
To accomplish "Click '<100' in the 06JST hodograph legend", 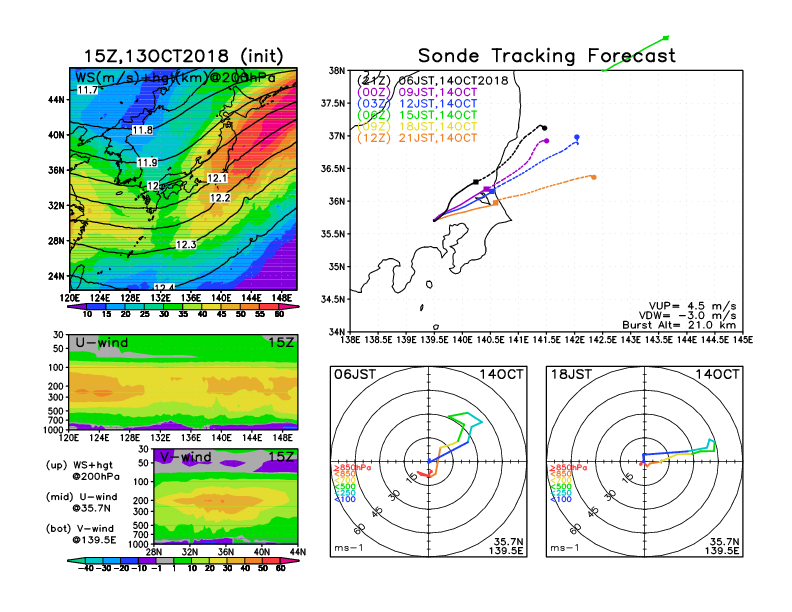I will (345, 499).
